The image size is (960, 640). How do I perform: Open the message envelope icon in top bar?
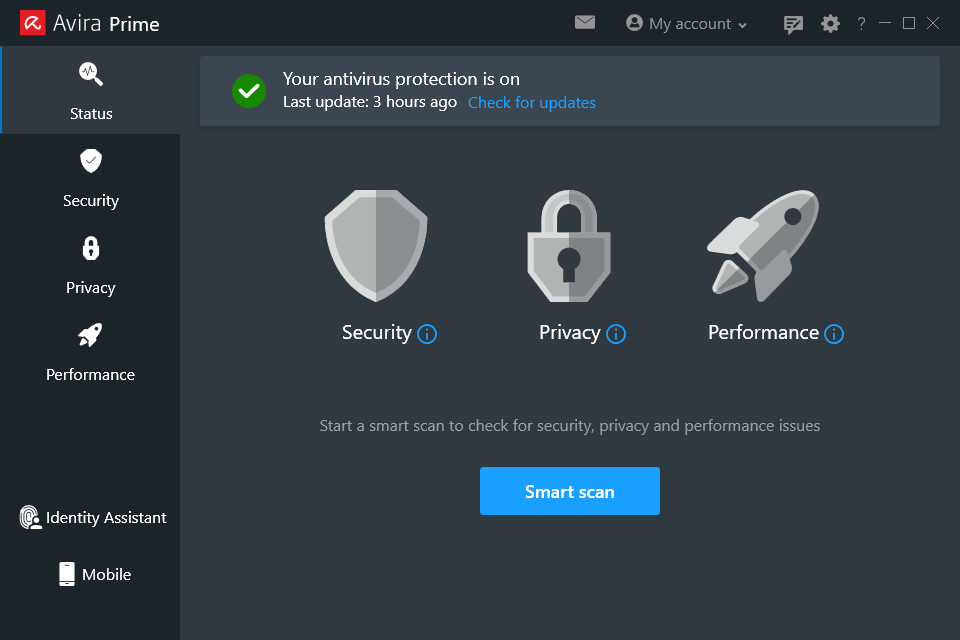tap(585, 21)
